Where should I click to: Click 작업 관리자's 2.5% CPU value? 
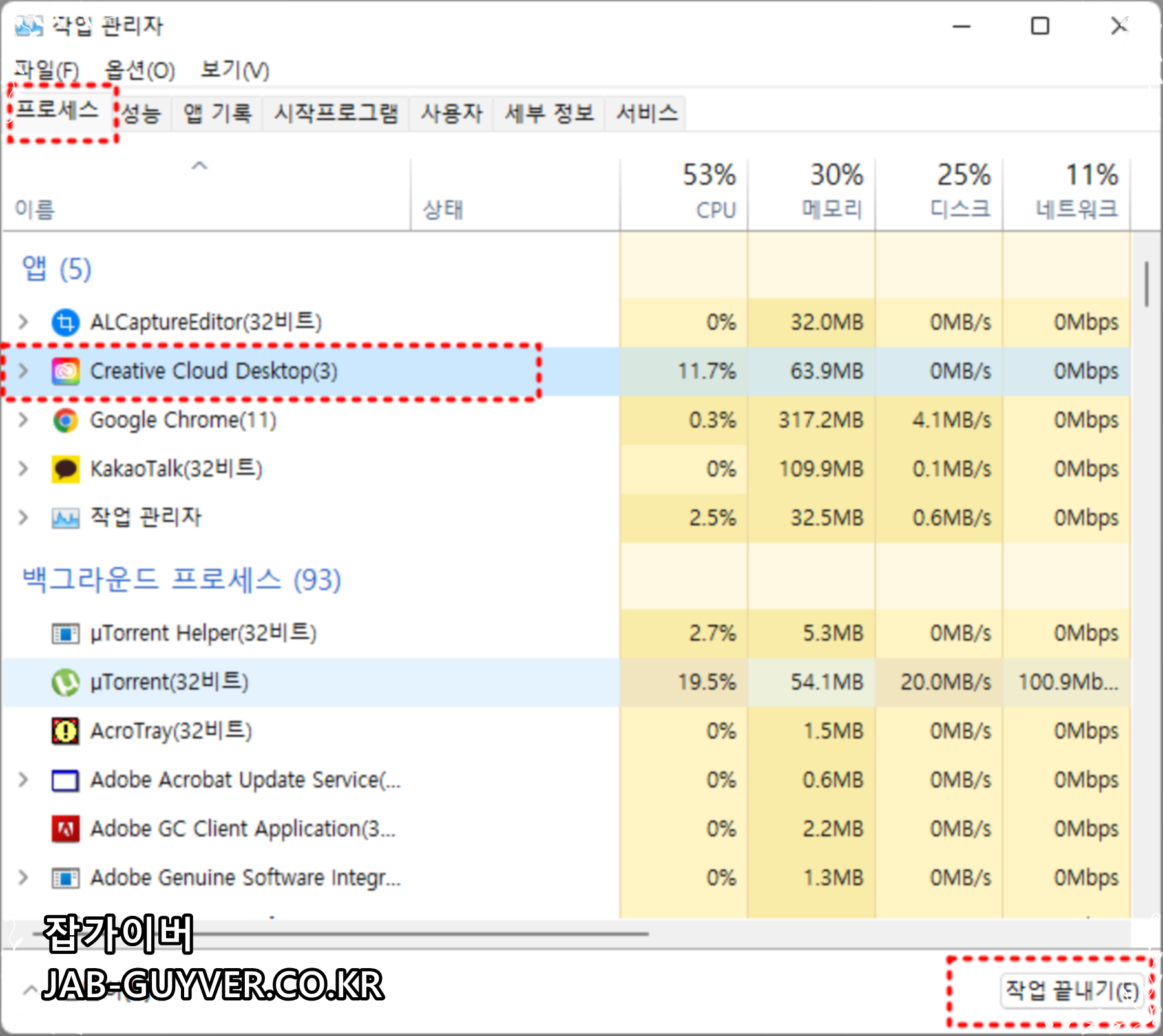(712, 518)
